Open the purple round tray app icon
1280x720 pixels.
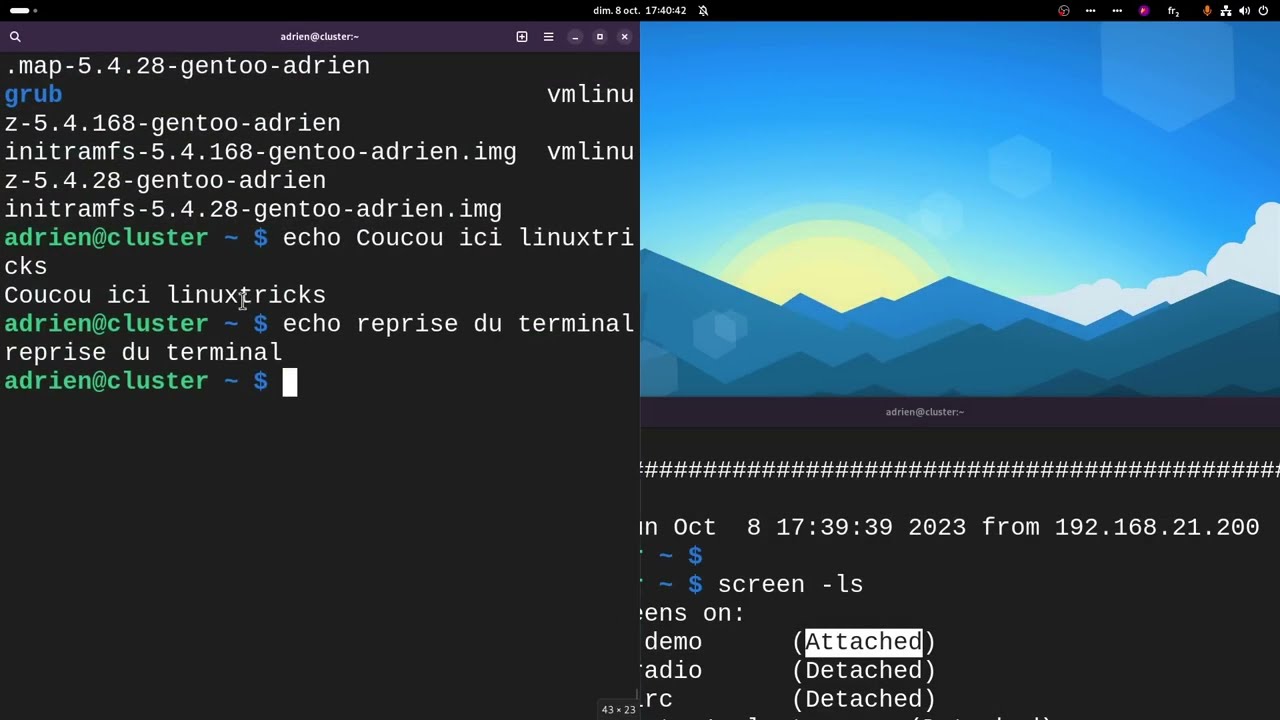pyautogui.click(x=1144, y=10)
